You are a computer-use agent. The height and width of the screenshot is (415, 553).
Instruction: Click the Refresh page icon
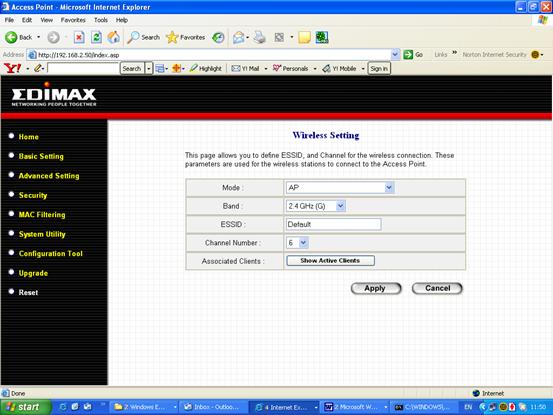pos(96,37)
